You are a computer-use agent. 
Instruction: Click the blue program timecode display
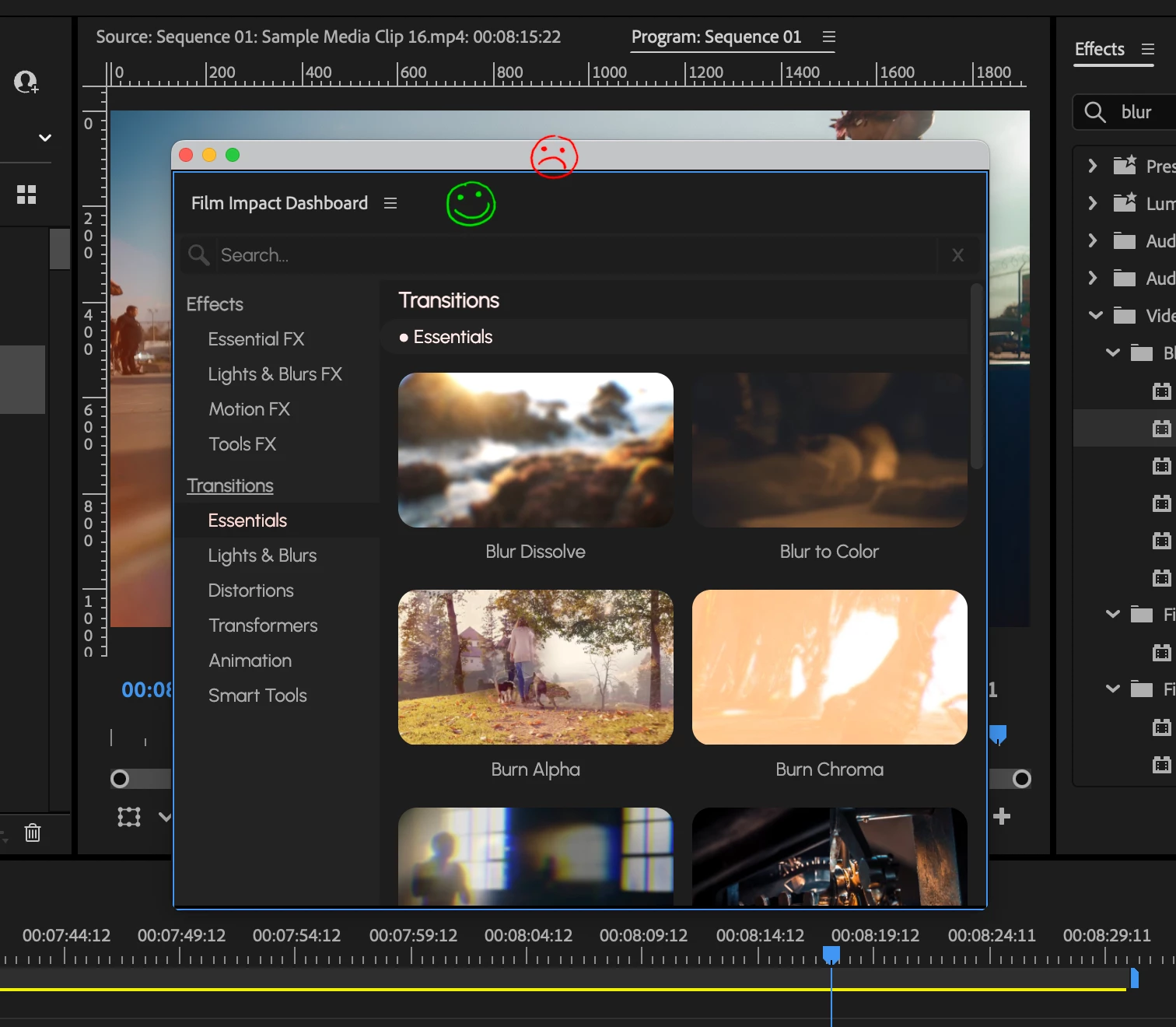pos(147,690)
